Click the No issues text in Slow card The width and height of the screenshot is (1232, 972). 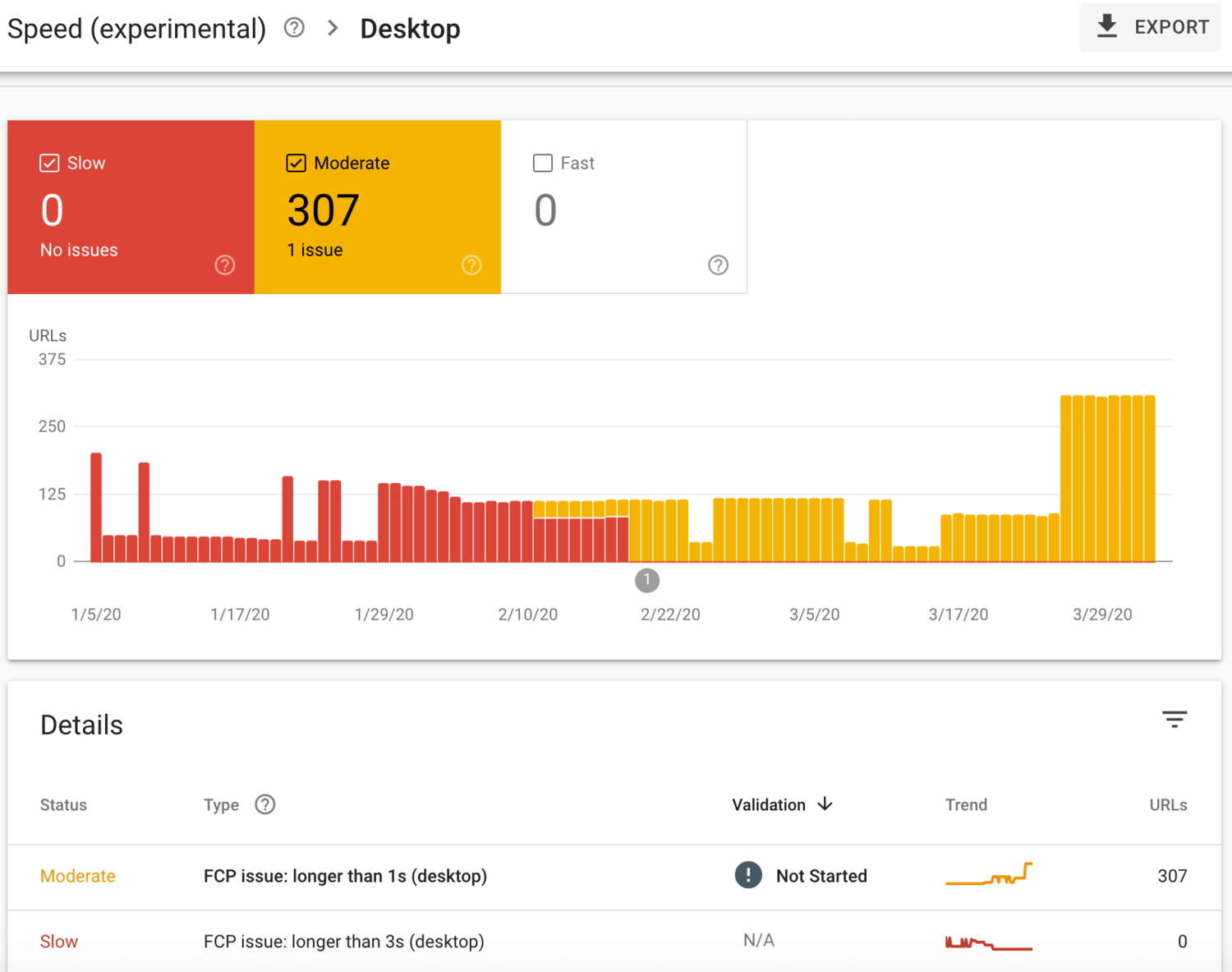79,250
